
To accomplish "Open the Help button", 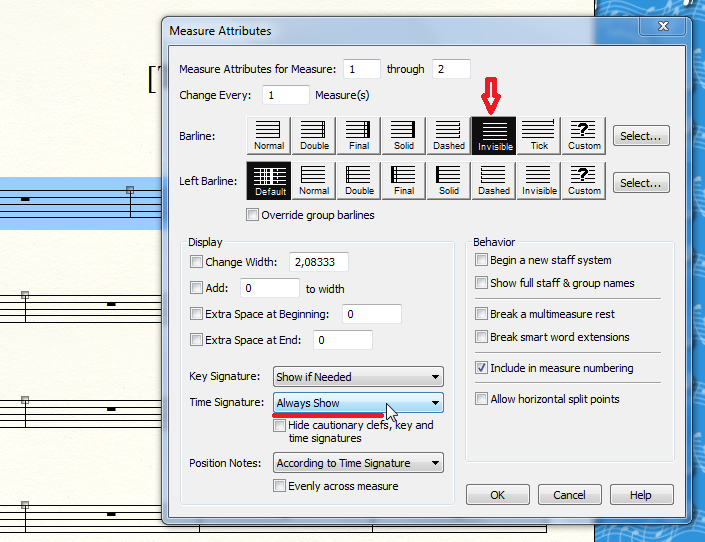I will coord(640,495).
